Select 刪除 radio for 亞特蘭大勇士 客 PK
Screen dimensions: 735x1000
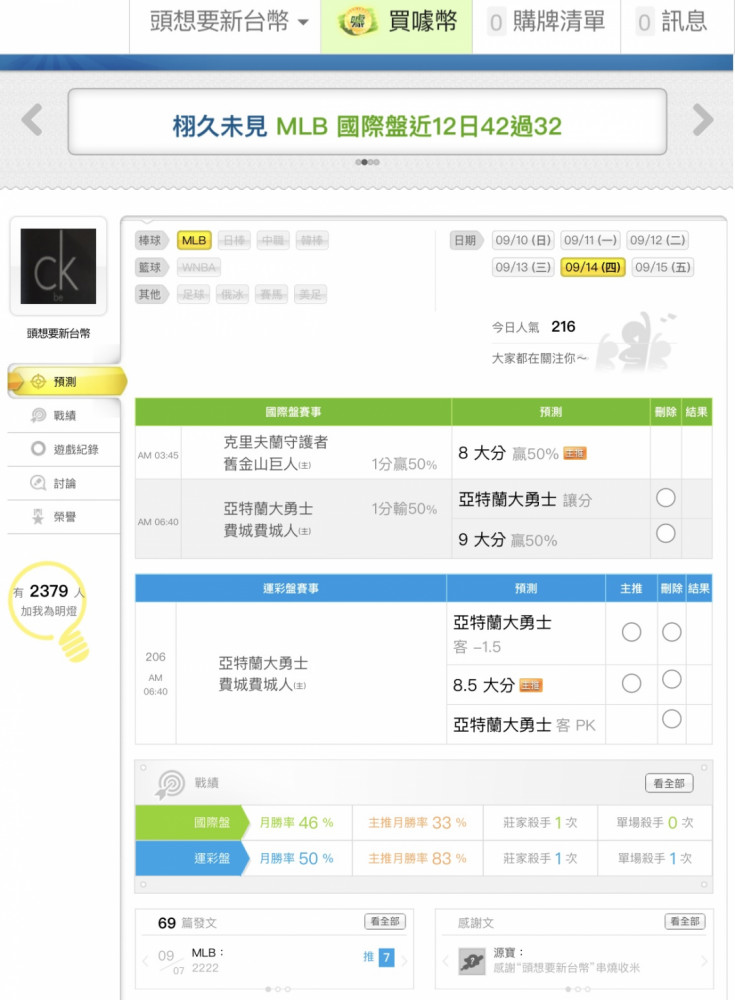[x=671, y=719]
